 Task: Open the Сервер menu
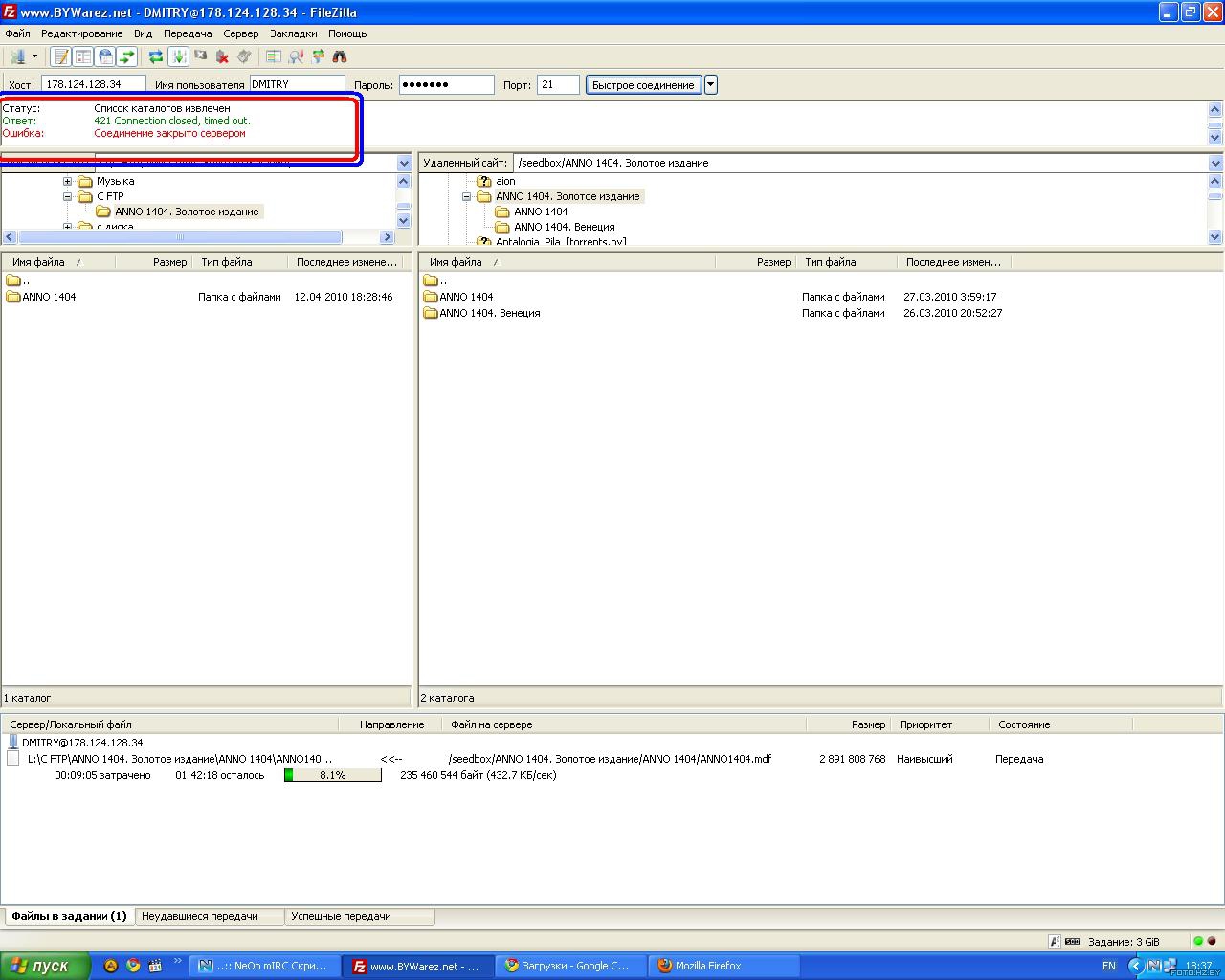(241, 33)
